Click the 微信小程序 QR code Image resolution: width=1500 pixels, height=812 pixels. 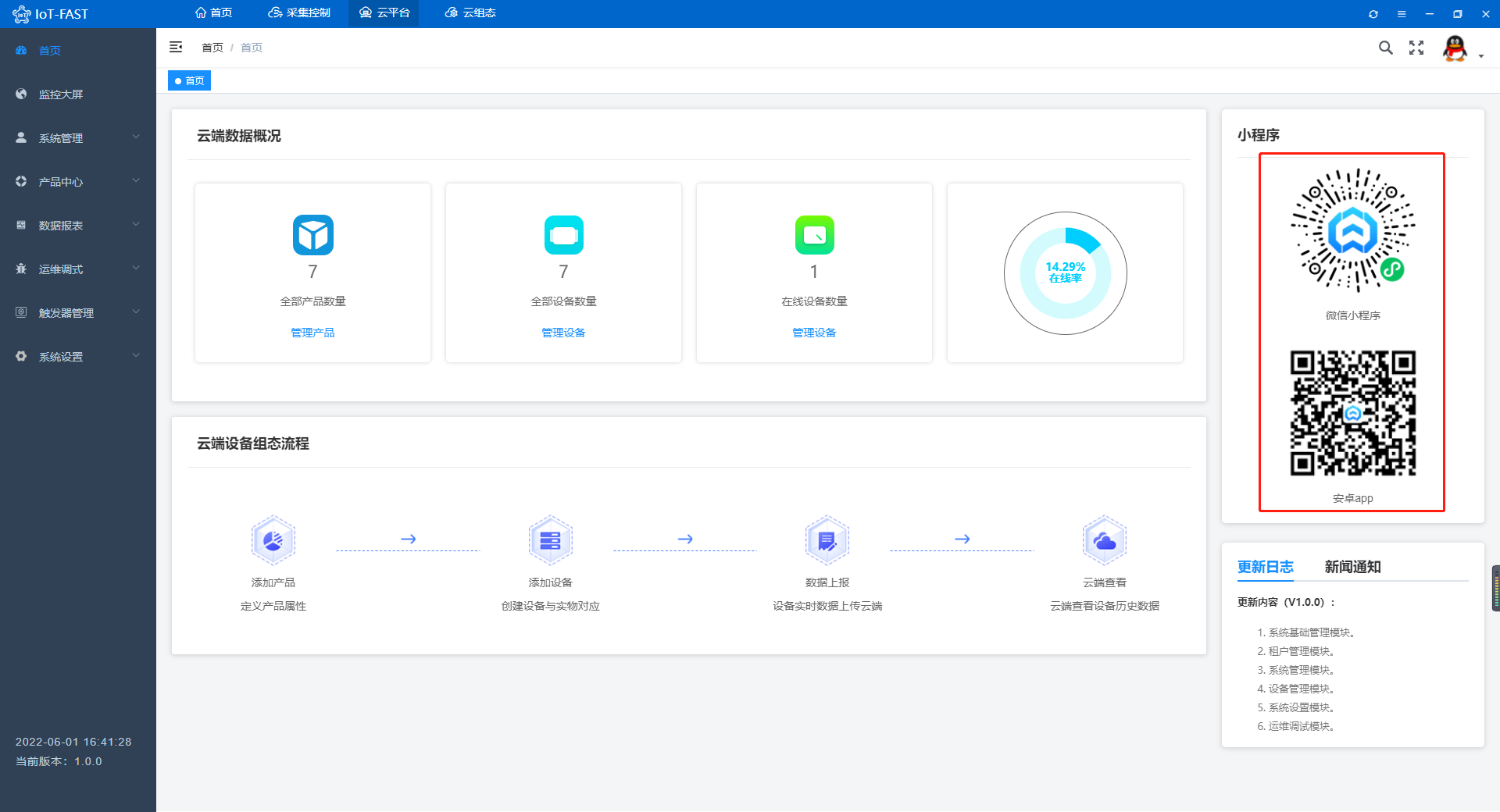tap(1353, 230)
